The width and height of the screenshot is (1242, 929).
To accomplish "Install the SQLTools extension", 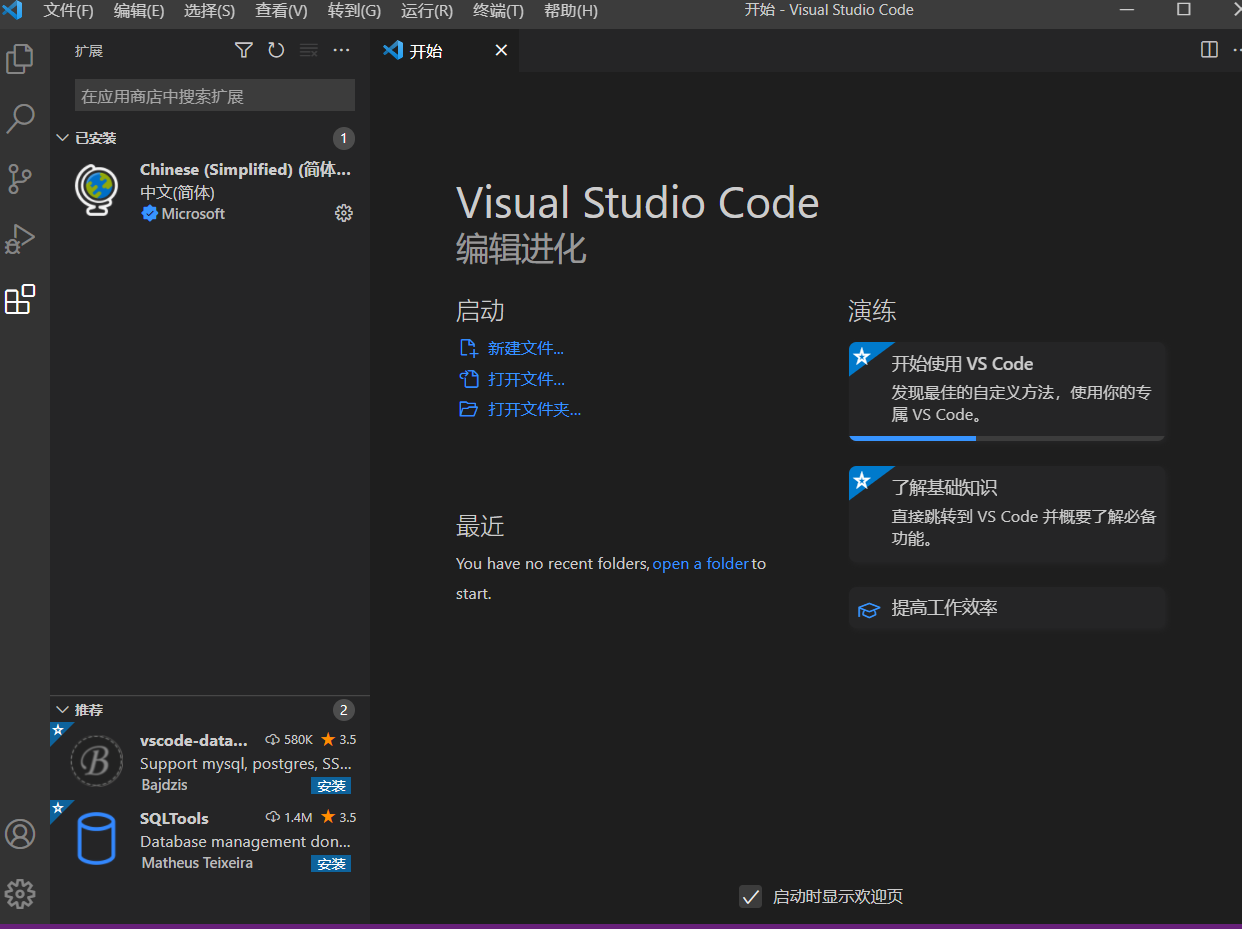I will pyautogui.click(x=331, y=864).
